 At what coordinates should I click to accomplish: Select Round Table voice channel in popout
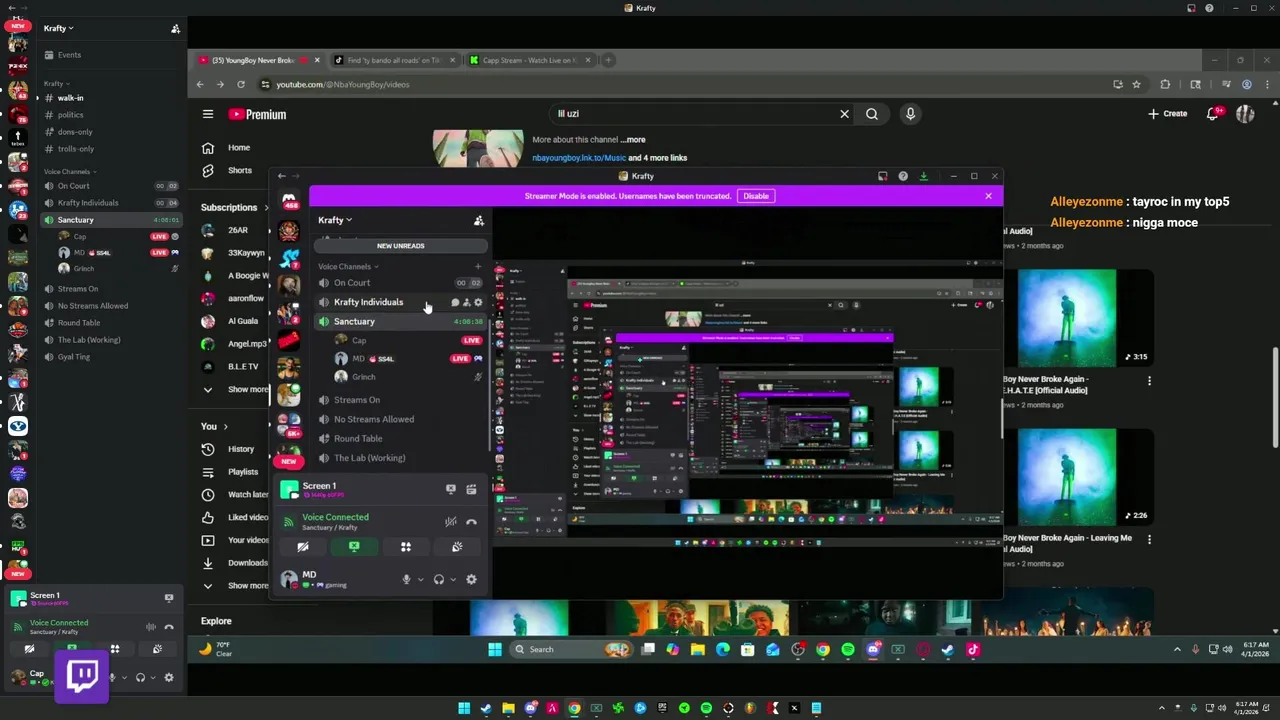pyautogui.click(x=400, y=438)
